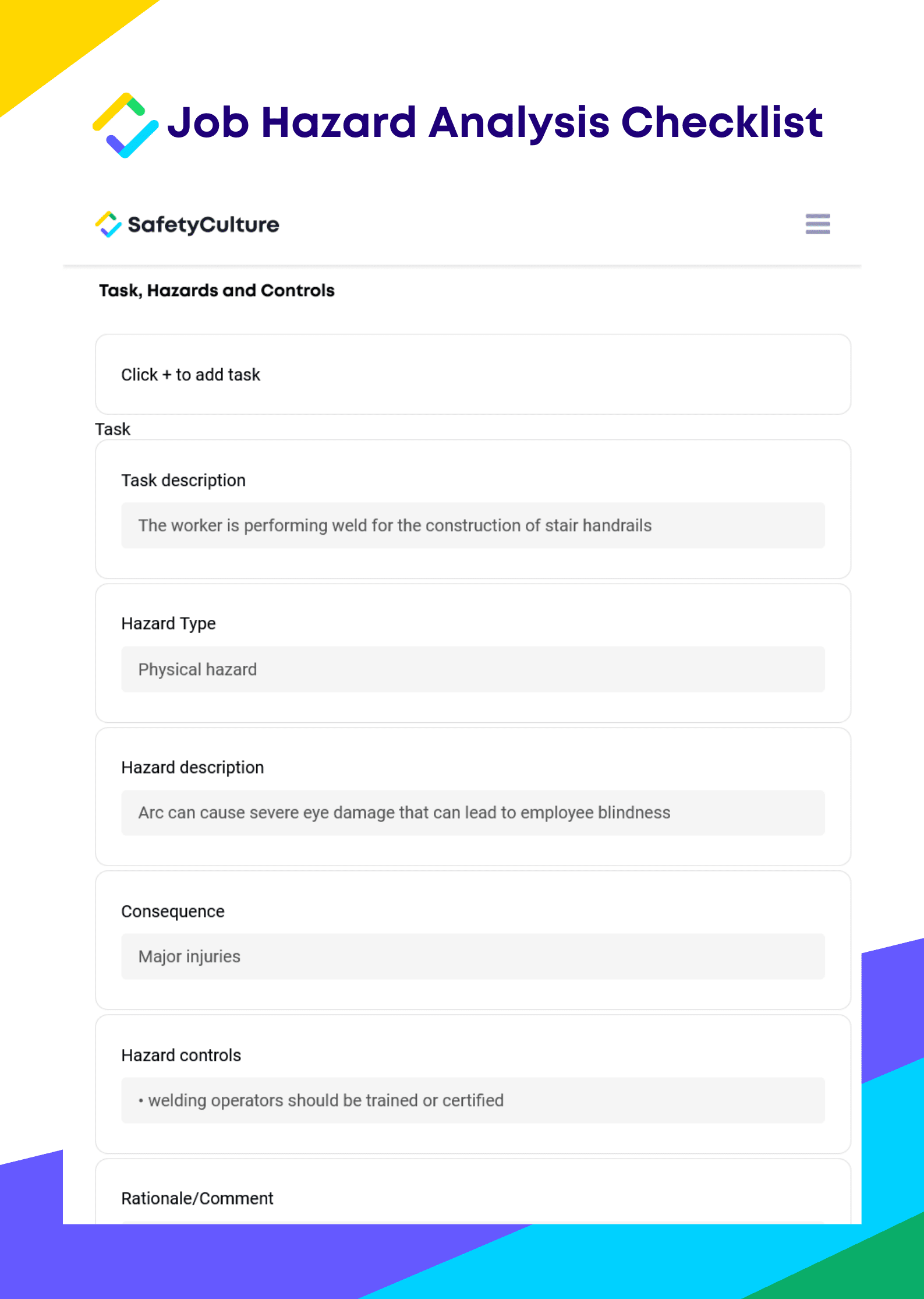Click the Hazard controls label
Image resolution: width=924 pixels, height=1299 pixels.
[180, 1055]
